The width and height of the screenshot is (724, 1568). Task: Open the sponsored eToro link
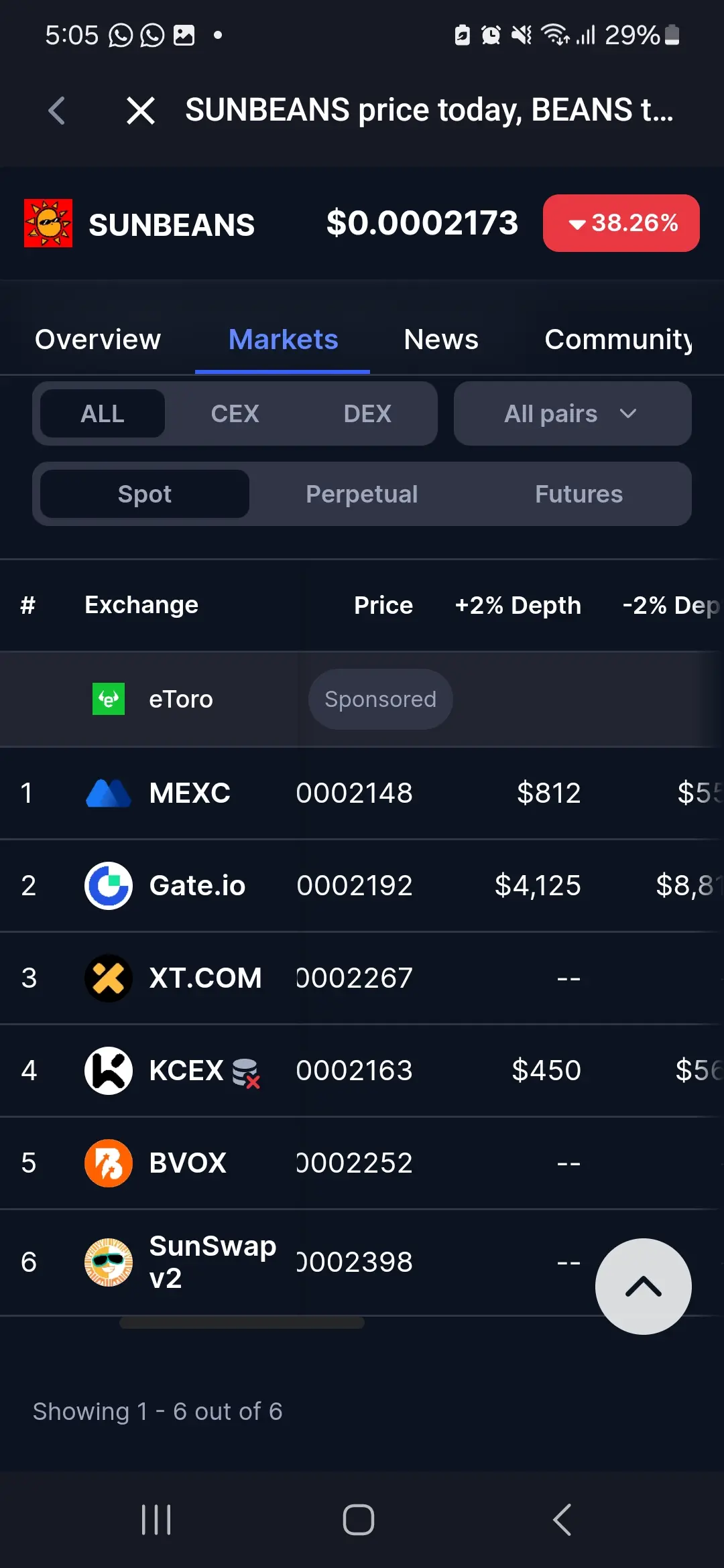tap(180, 700)
